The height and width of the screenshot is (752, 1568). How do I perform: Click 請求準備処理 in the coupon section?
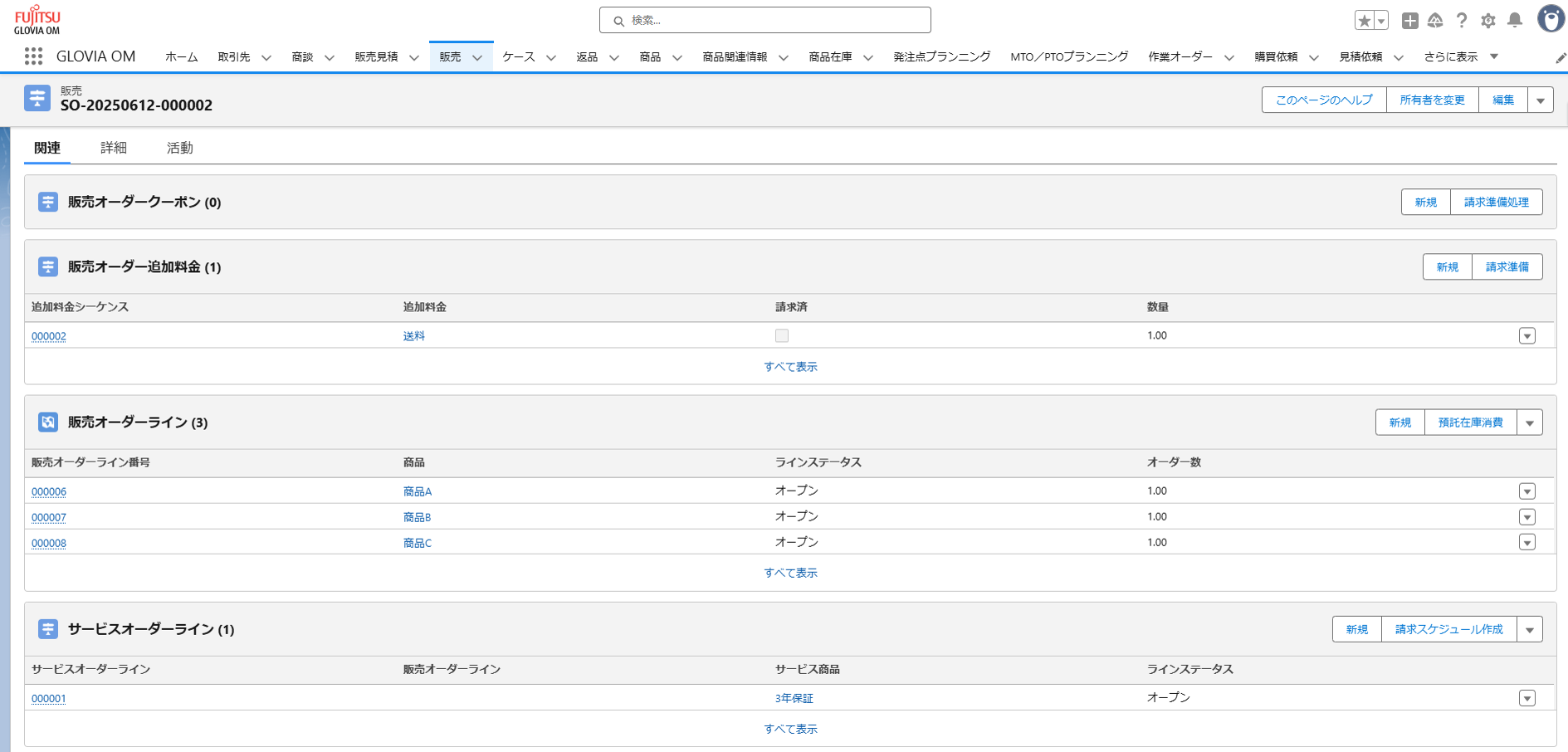pos(1497,202)
